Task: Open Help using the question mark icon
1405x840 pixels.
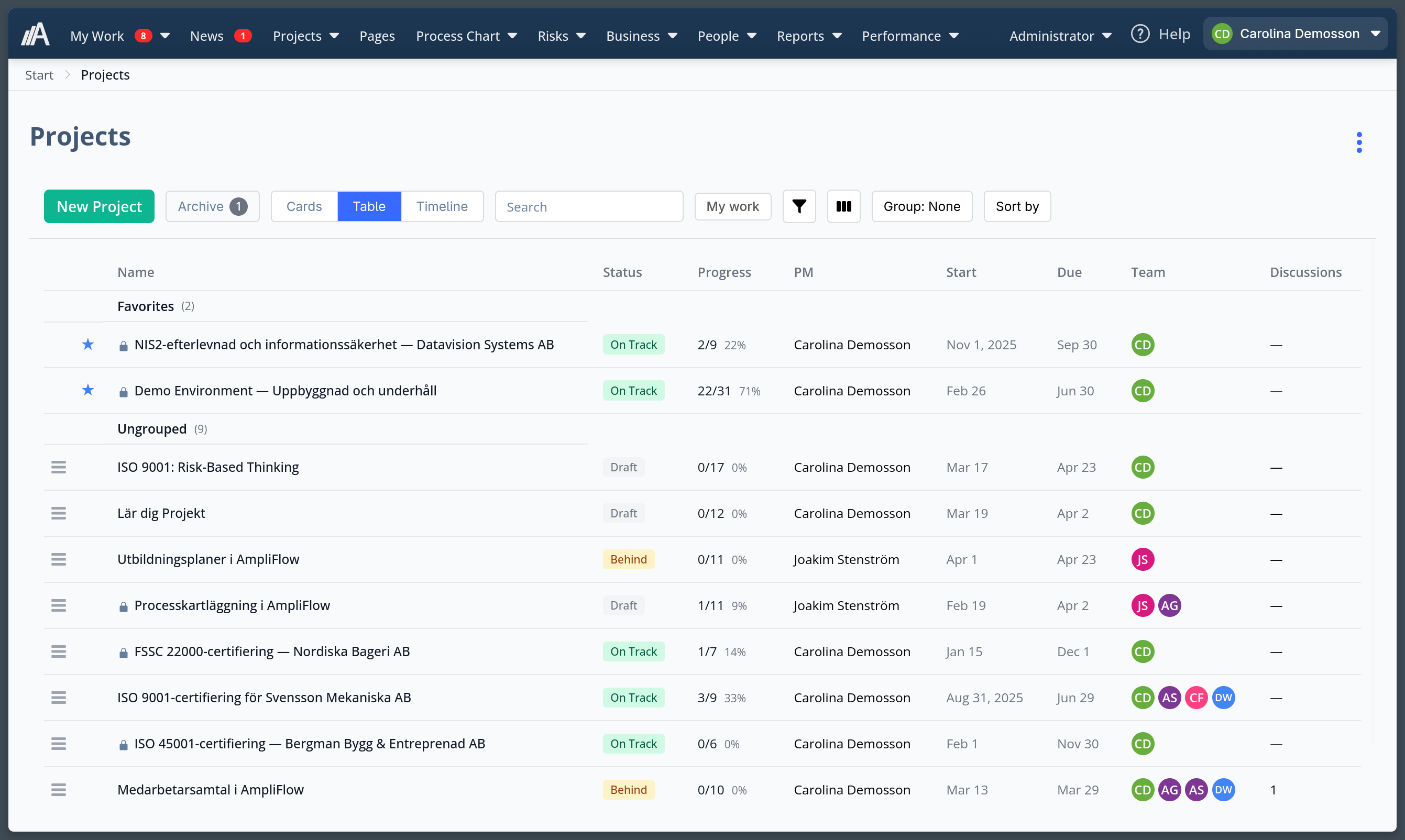Action: 1140,34
